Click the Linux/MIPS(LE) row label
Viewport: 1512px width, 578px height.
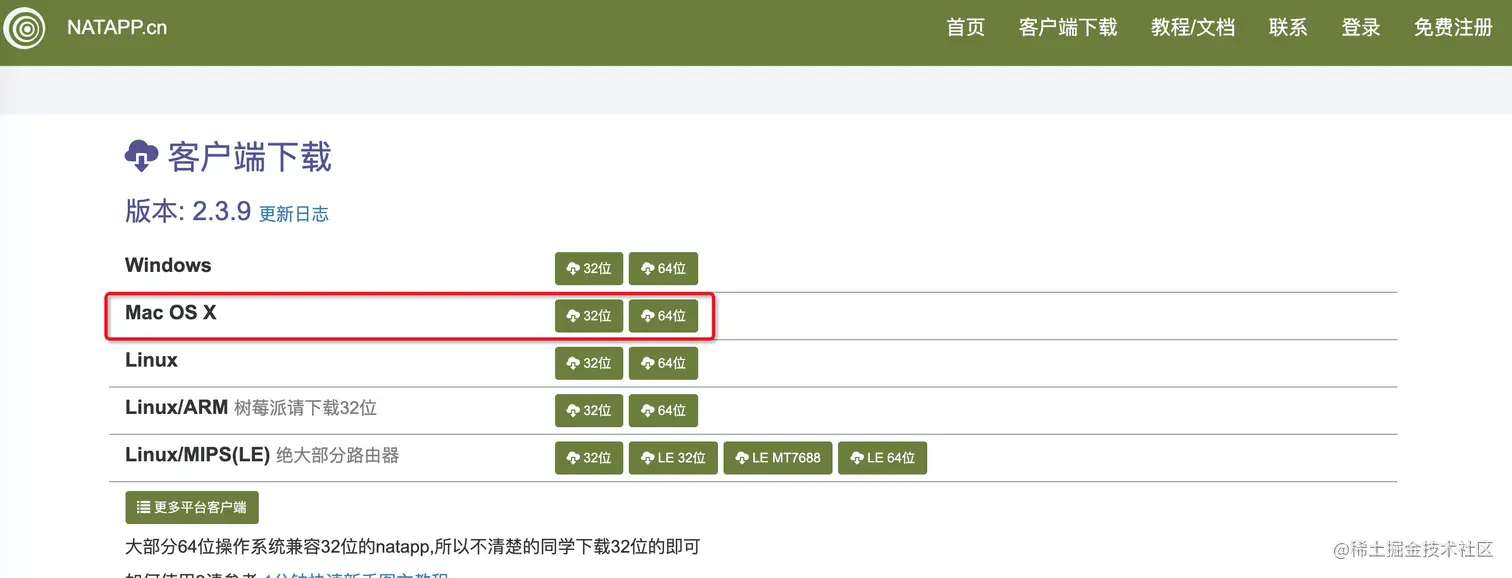coord(197,455)
